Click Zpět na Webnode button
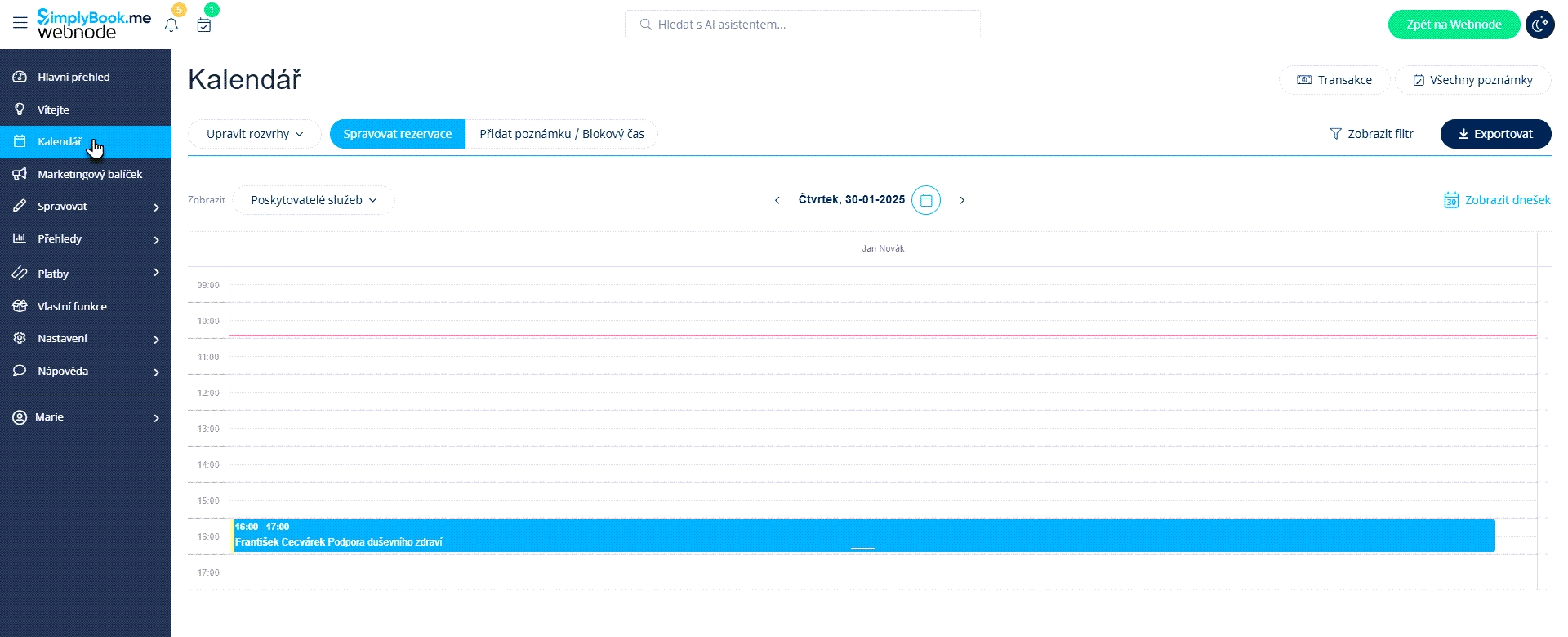Image resolution: width=1568 pixels, height=637 pixels. [1454, 24]
